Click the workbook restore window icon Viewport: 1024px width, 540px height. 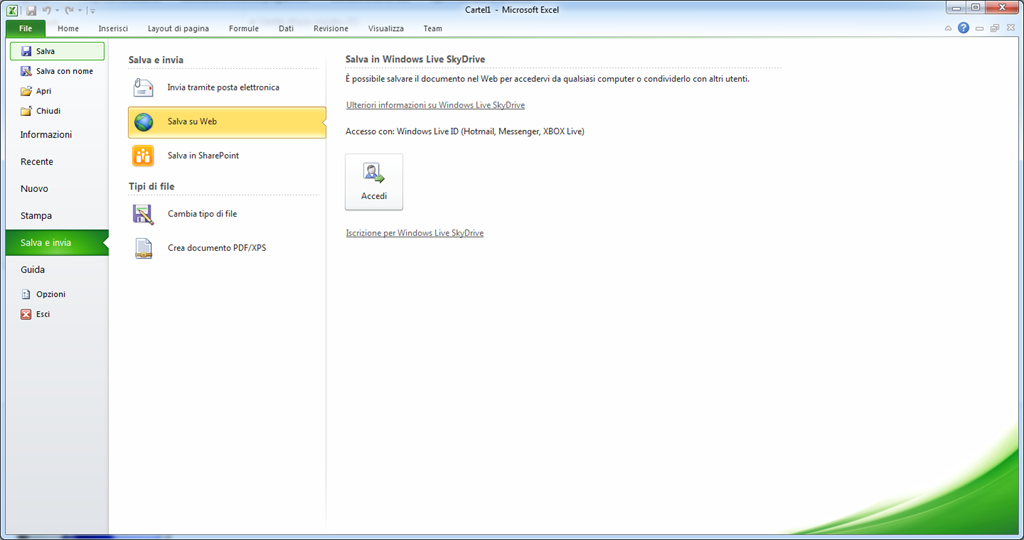click(995, 28)
